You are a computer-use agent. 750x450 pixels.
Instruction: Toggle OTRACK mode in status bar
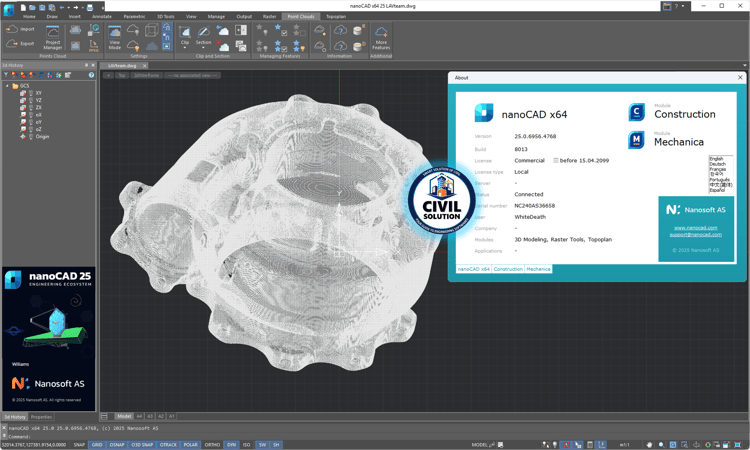tap(168, 445)
